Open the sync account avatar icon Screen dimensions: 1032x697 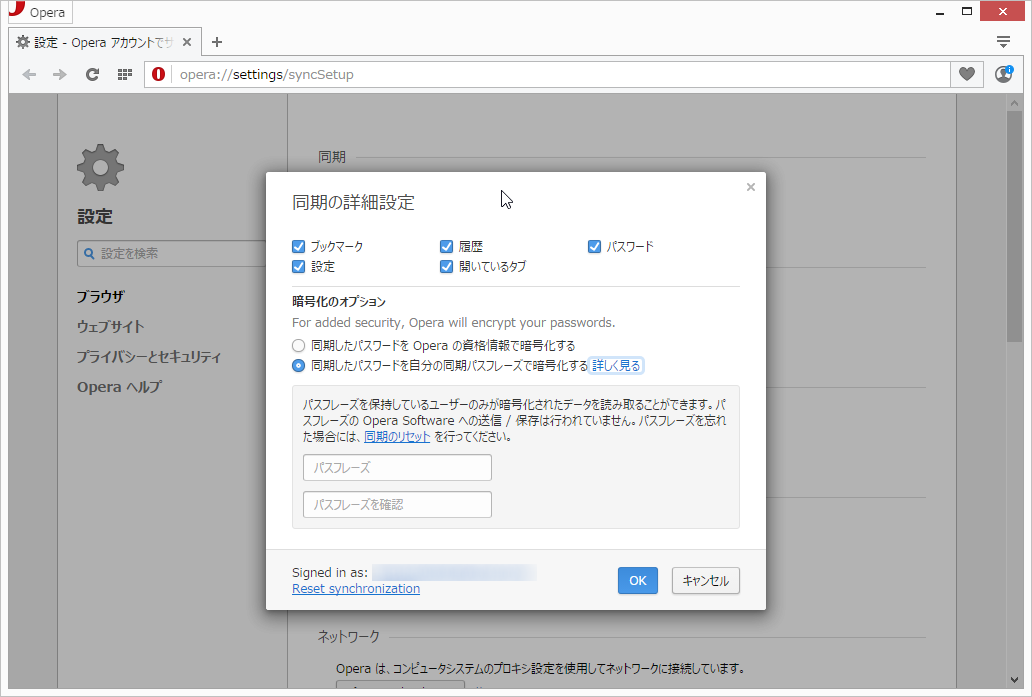tap(1003, 74)
